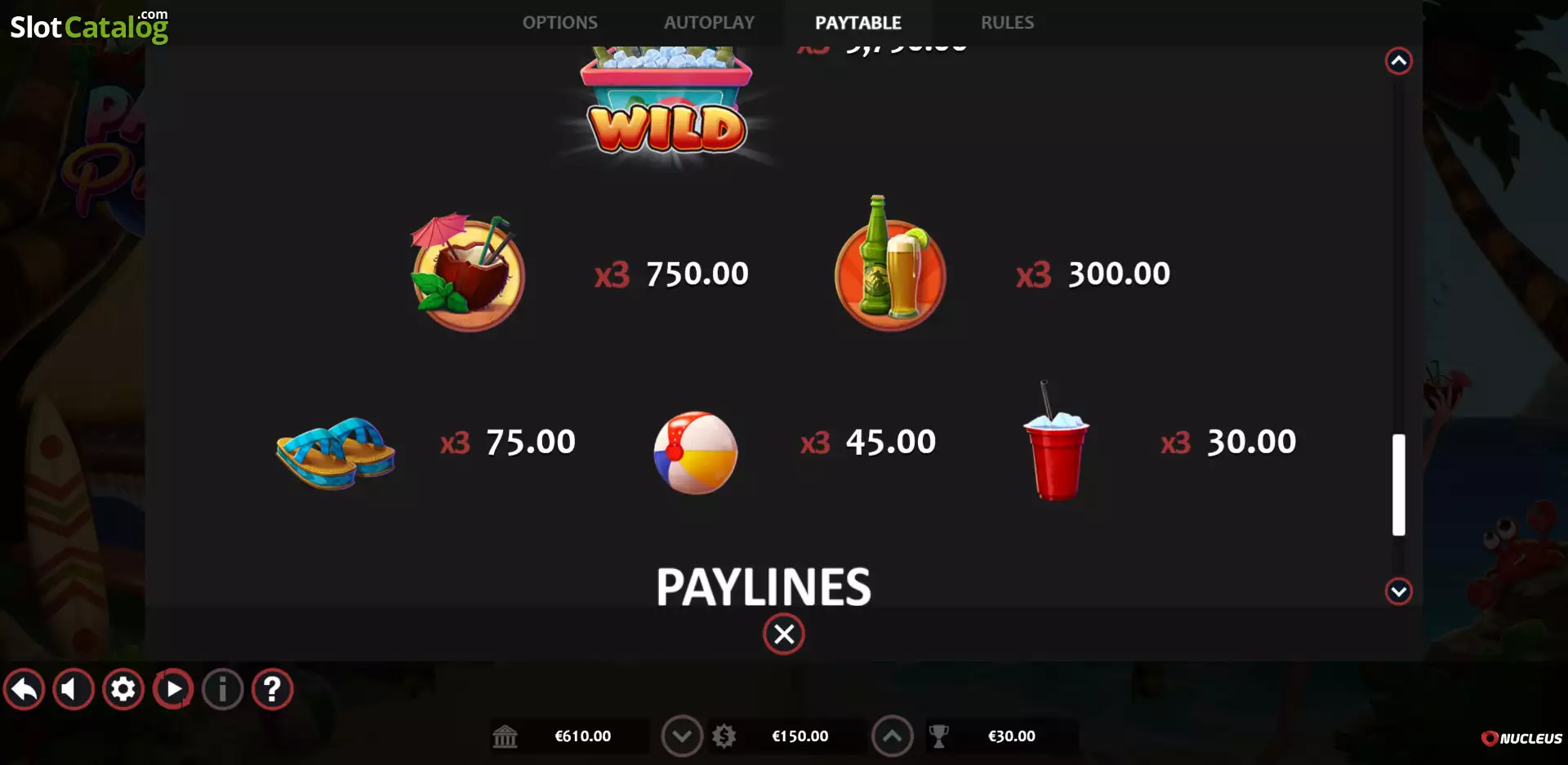Click the paytable scroll-up chevron
Image resolution: width=1568 pixels, height=765 pixels.
[x=1399, y=61]
